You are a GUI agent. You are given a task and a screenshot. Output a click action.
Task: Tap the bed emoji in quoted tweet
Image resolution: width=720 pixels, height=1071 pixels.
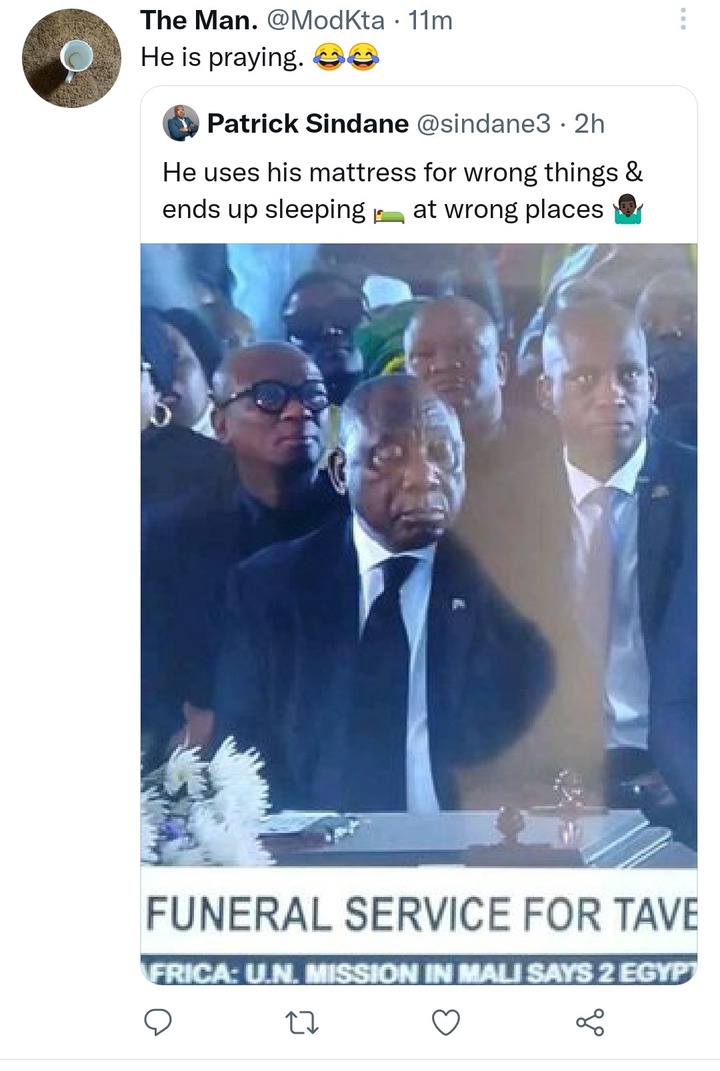click(x=389, y=214)
